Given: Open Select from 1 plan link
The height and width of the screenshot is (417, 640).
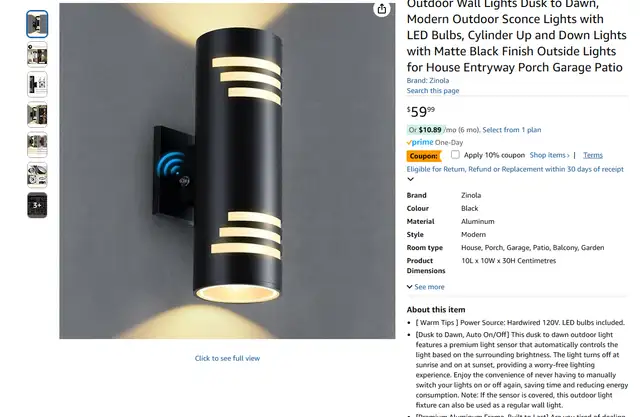Looking at the screenshot, I should 512,130.
